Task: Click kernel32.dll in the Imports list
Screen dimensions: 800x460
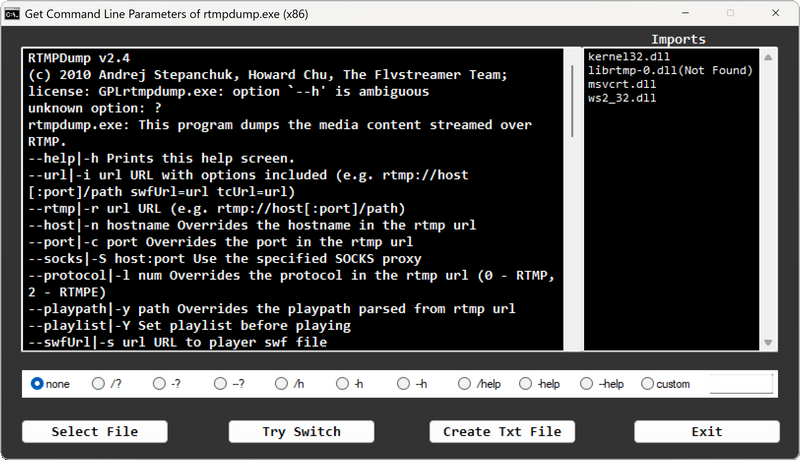Action: pyautogui.click(x=629, y=57)
